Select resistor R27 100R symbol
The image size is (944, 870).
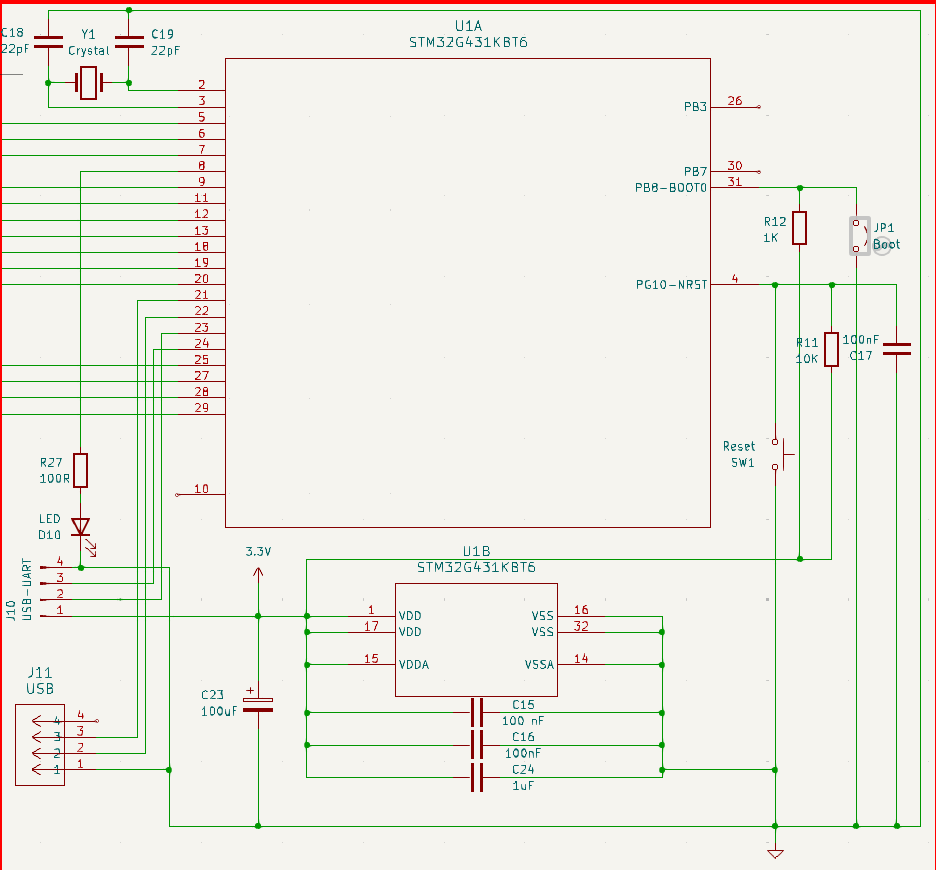coord(81,471)
